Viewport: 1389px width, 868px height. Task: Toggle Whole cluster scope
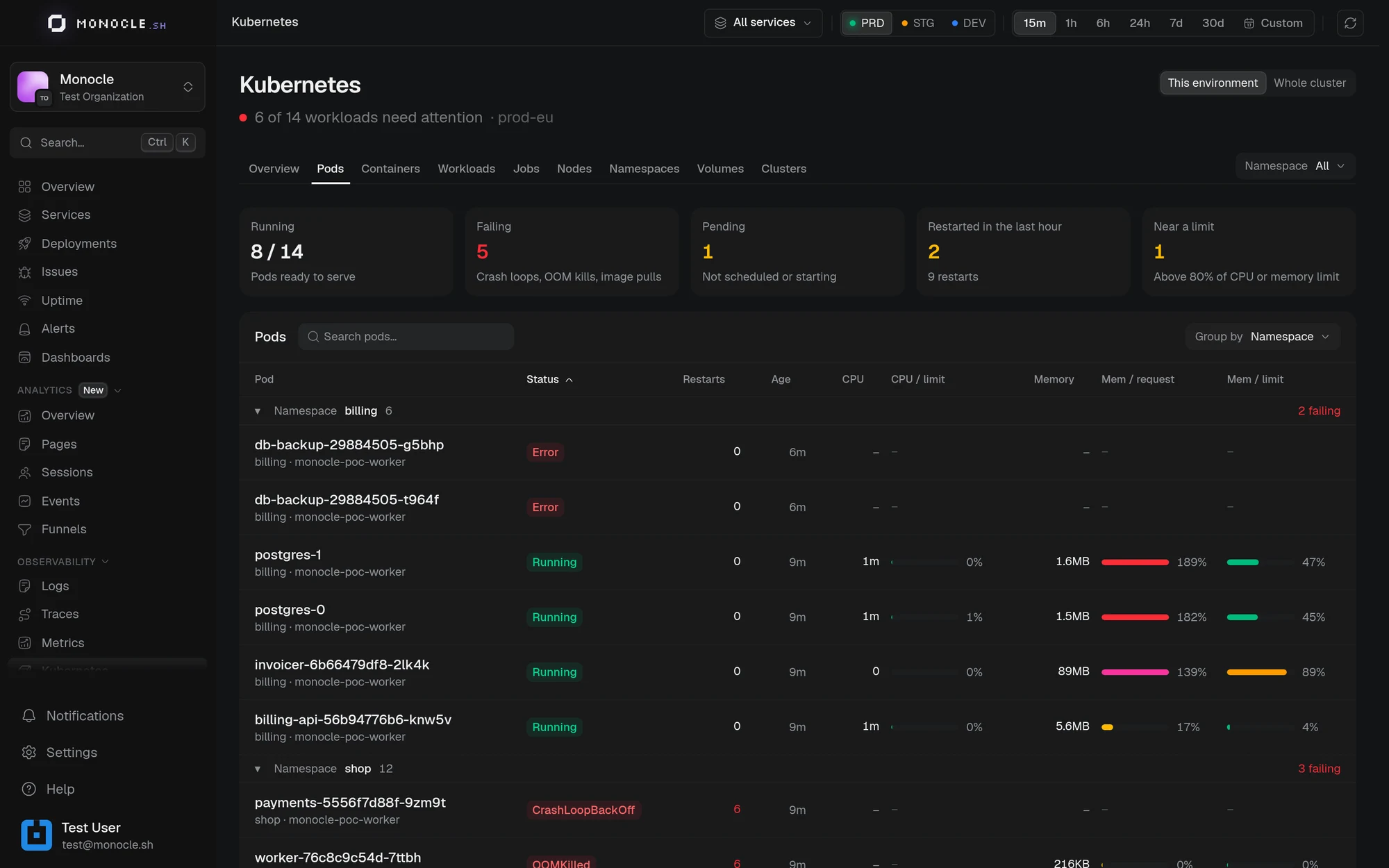(x=1310, y=83)
